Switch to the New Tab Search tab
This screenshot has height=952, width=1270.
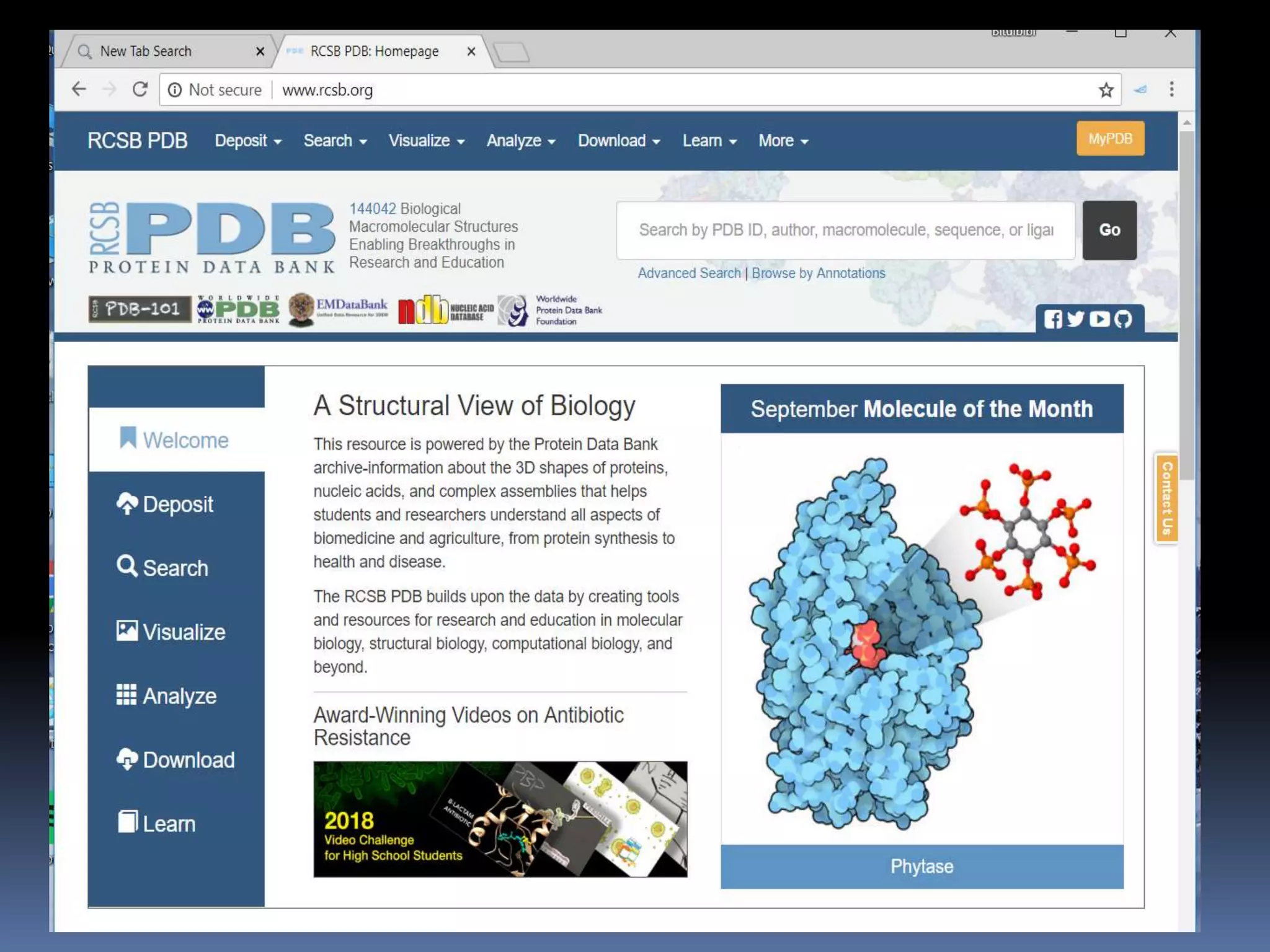pos(146,51)
